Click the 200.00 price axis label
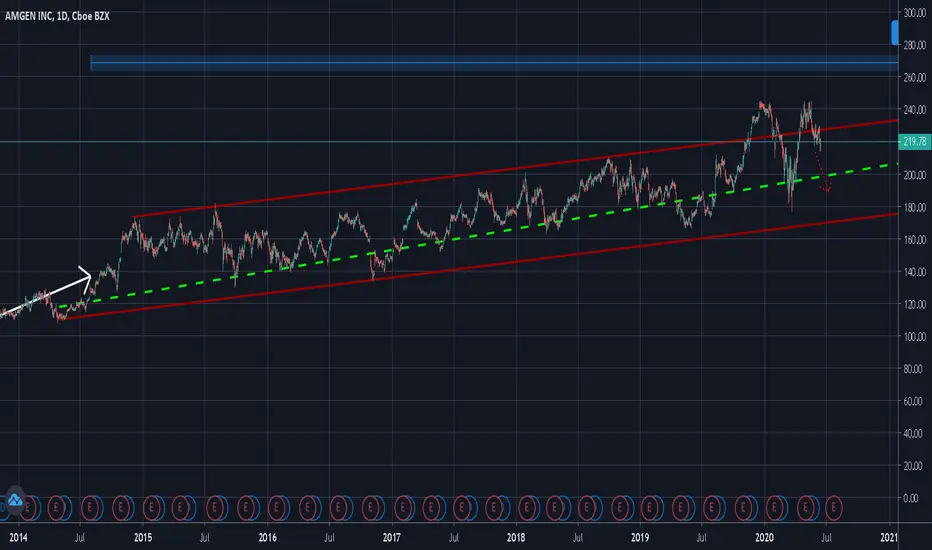932x550 pixels. point(915,175)
